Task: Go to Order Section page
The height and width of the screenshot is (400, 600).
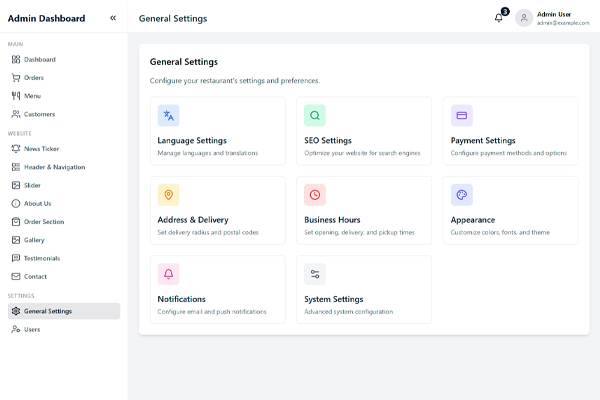Action: pyautogui.click(x=64, y=222)
